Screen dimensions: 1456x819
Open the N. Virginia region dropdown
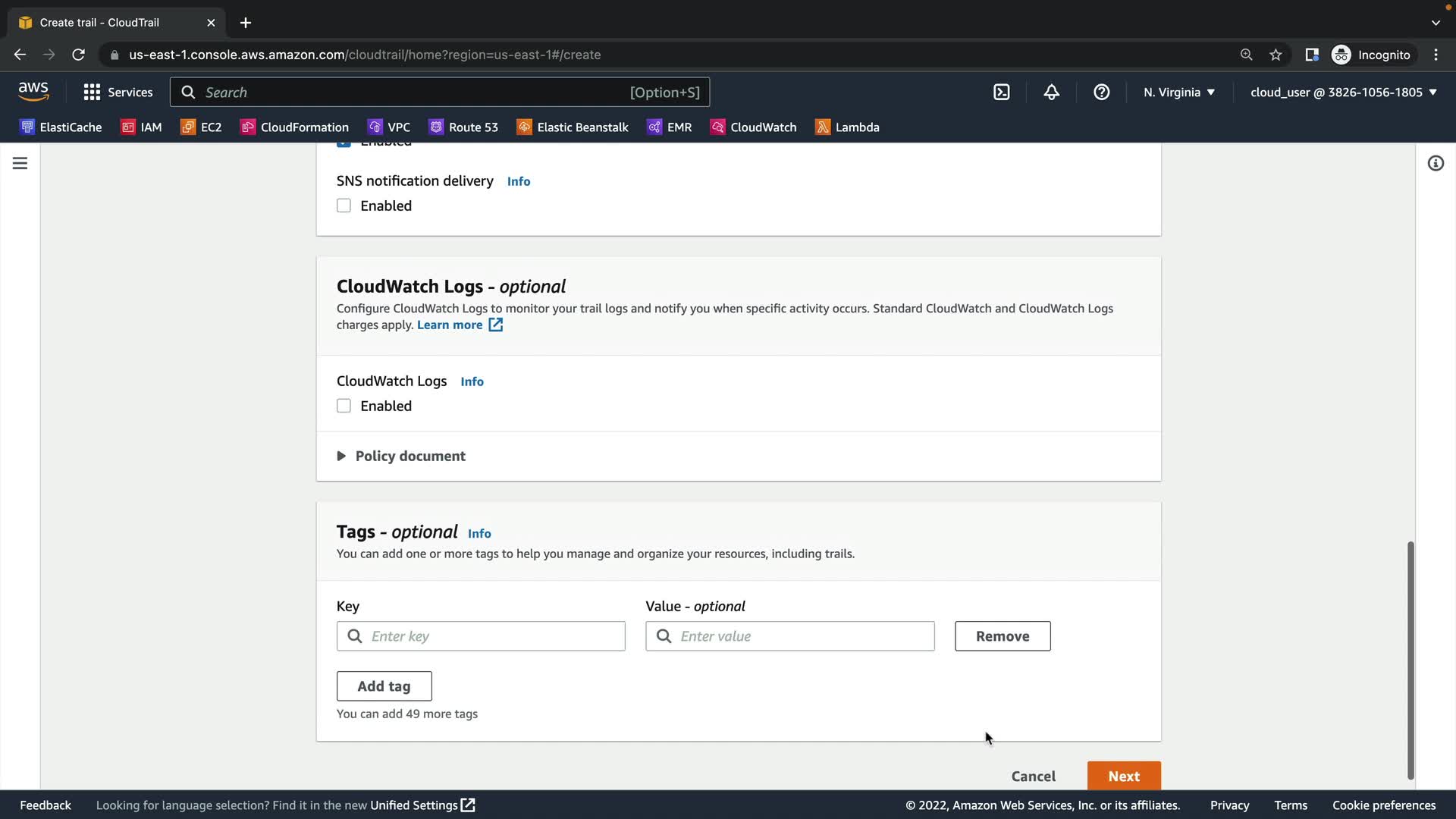click(x=1178, y=92)
